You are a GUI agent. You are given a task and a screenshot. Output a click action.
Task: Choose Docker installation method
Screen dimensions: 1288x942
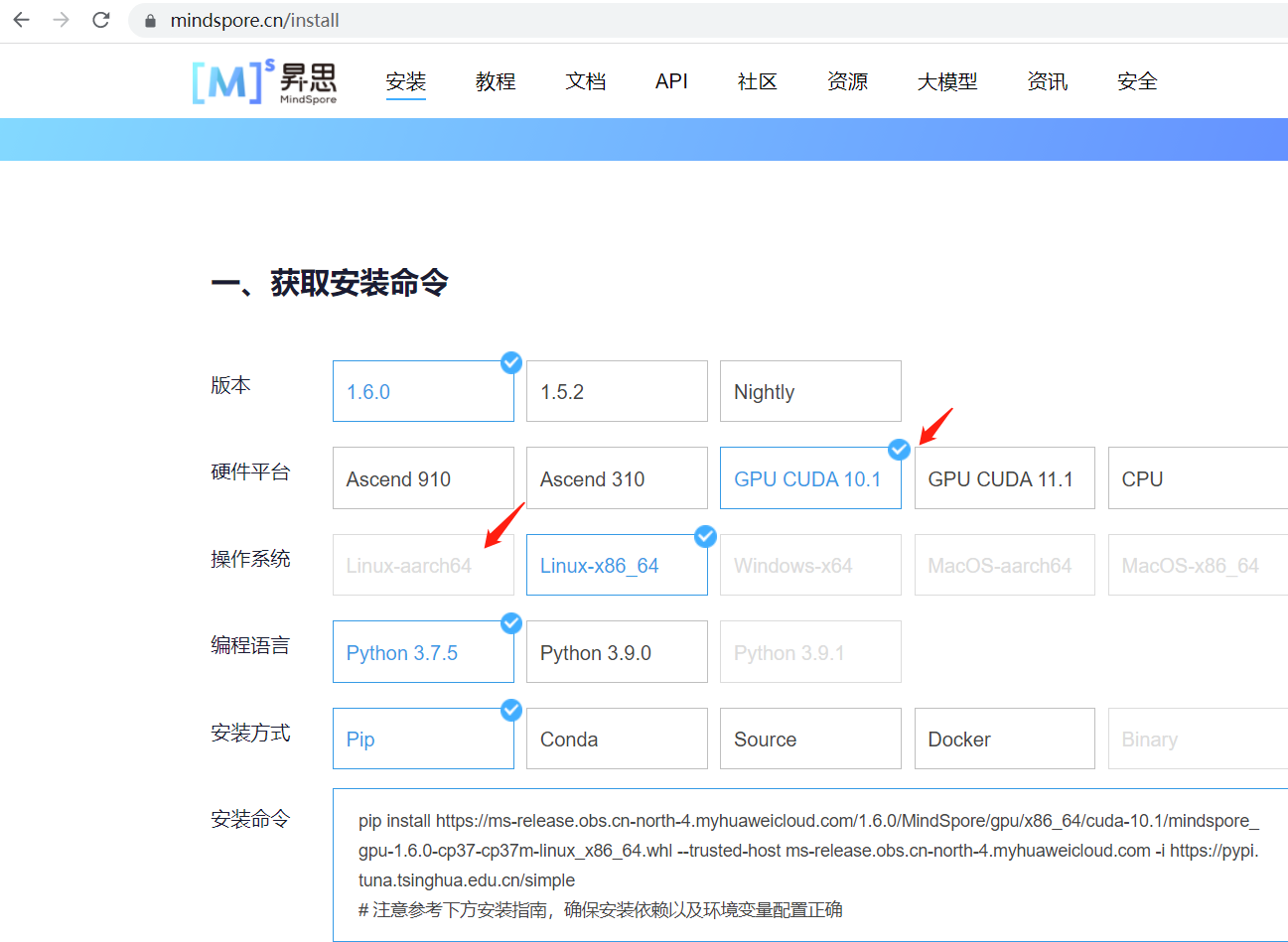[1005, 739]
